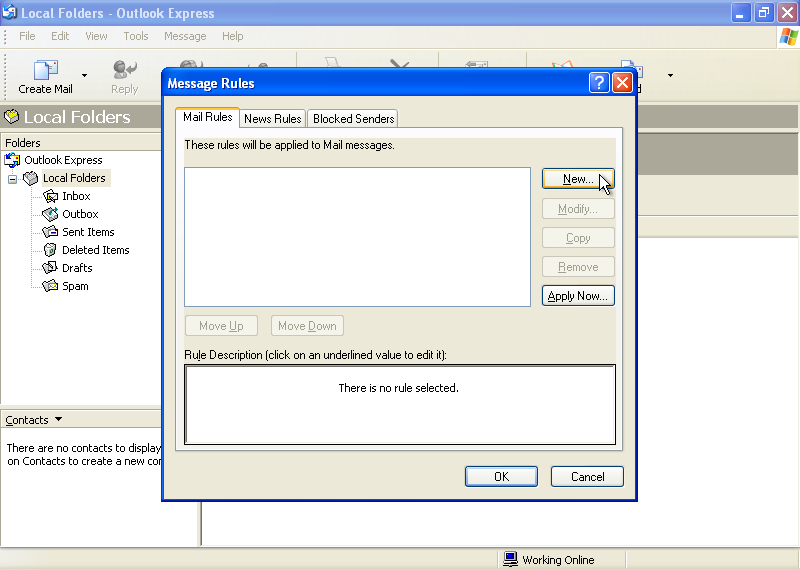Restore down the Outlook Express window
The height and width of the screenshot is (570, 800).
coord(764,13)
